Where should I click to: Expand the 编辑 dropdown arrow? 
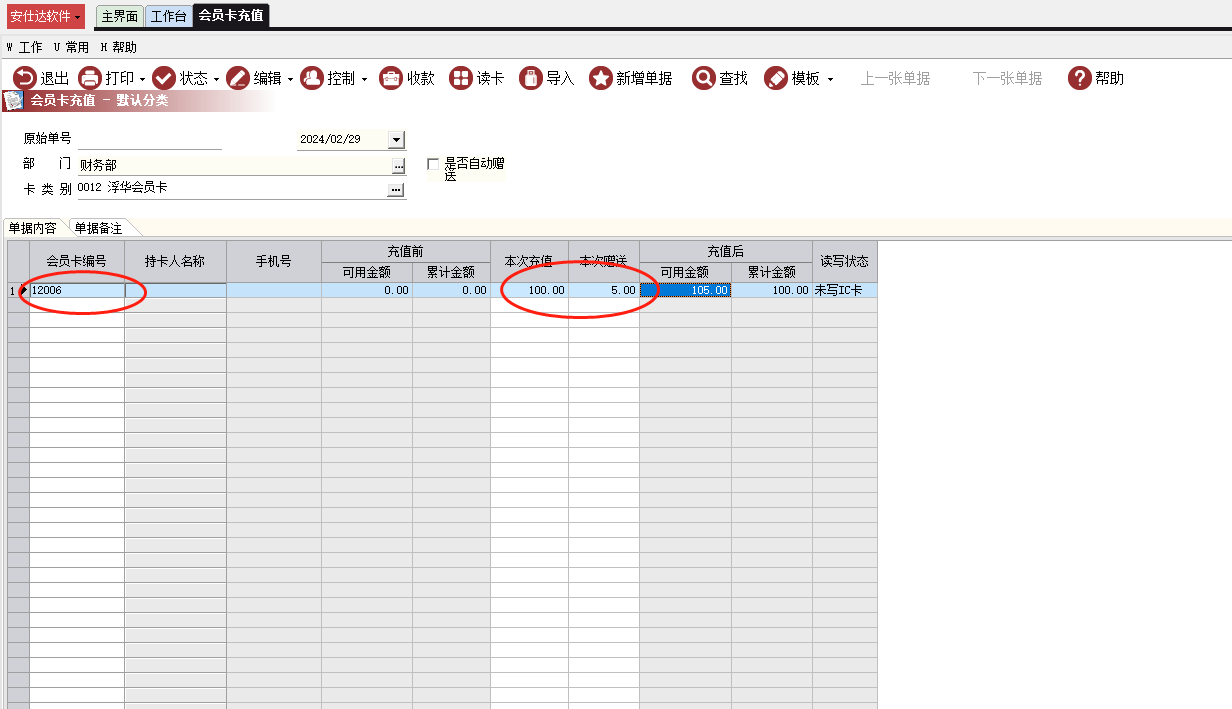tap(290, 79)
